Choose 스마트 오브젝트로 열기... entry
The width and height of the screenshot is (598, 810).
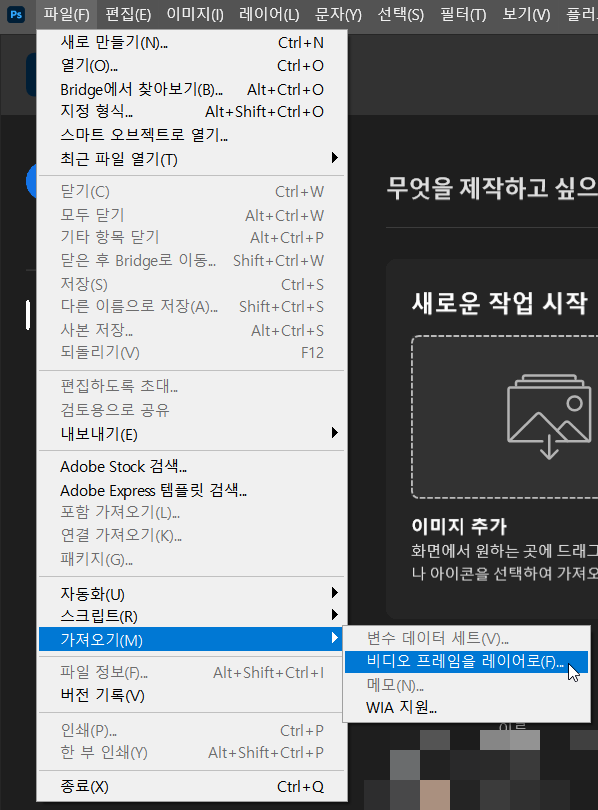192,135
